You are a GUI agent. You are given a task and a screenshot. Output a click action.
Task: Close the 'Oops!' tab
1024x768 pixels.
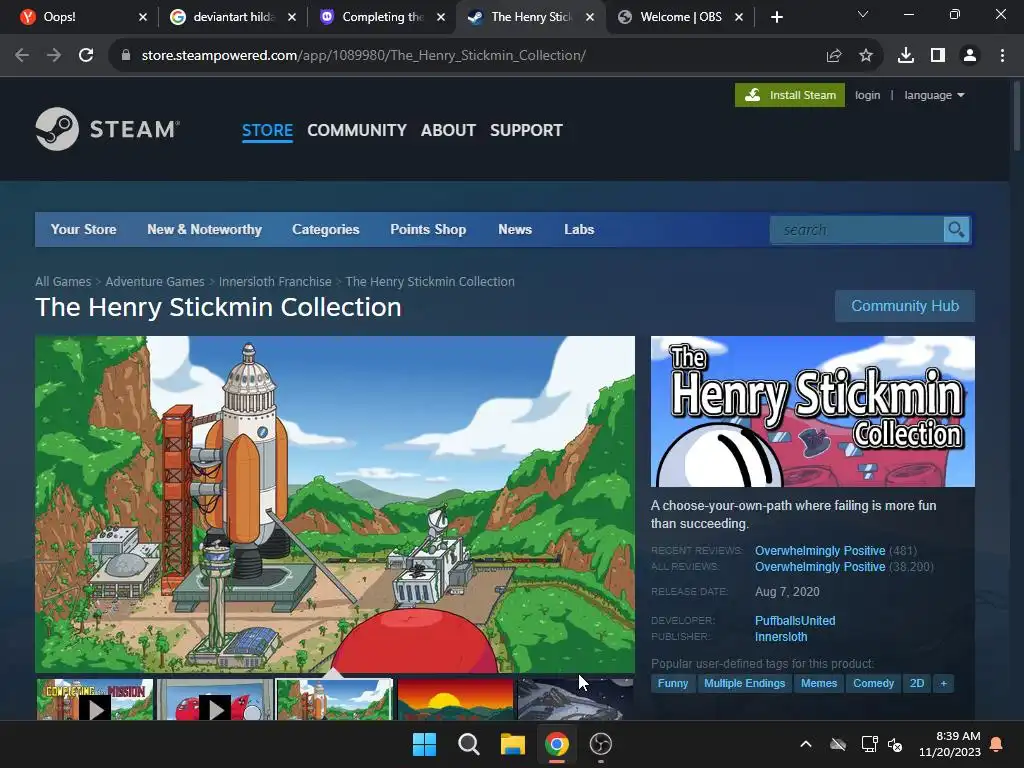143,17
